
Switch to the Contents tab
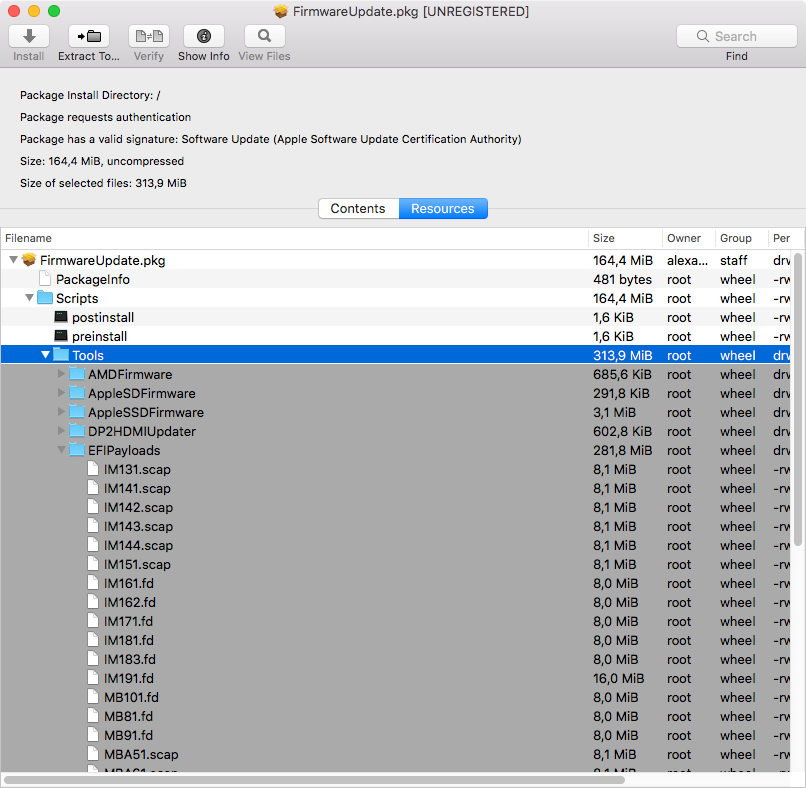pos(358,209)
